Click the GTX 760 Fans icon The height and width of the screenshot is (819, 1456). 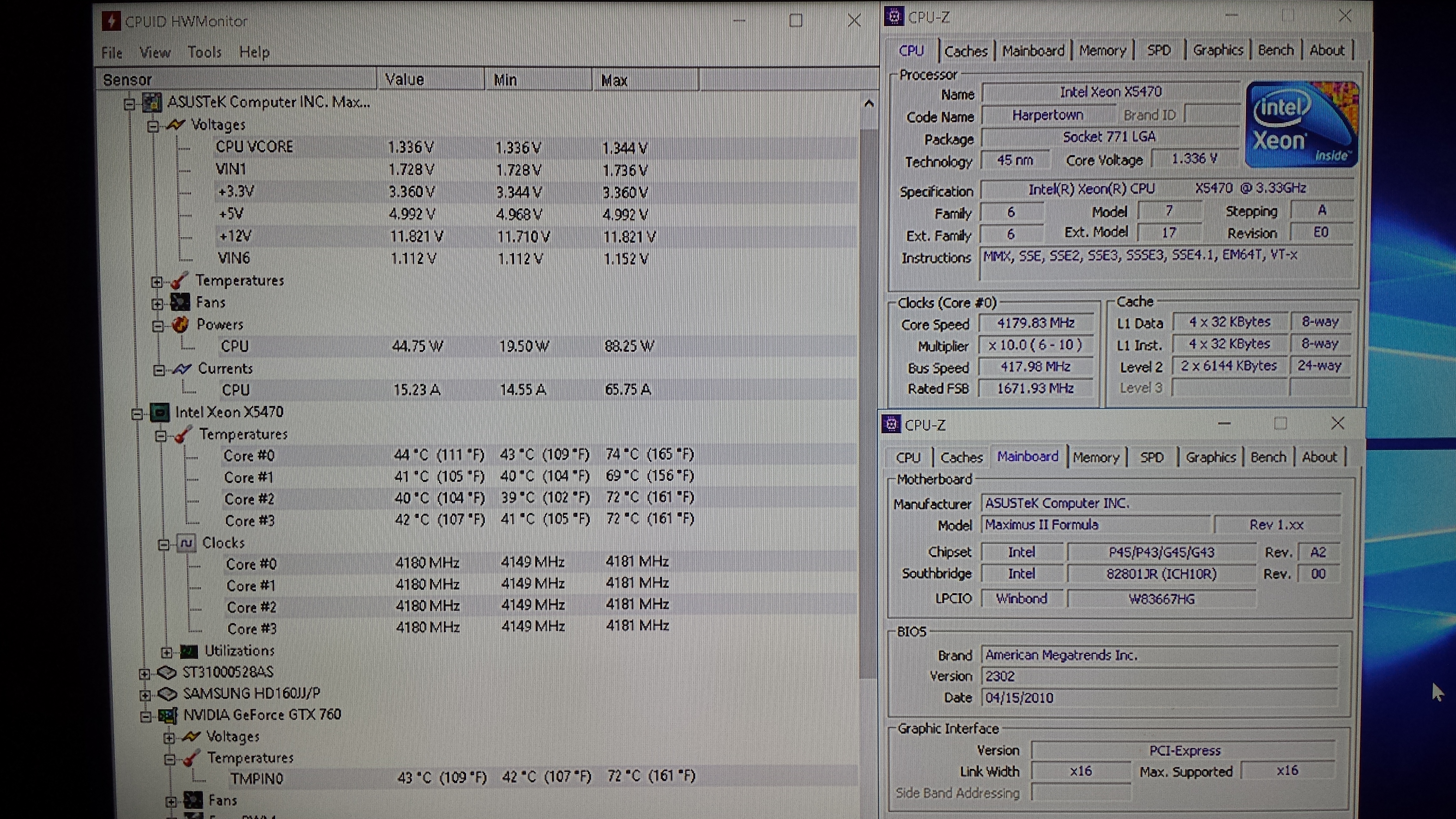point(193,800)
